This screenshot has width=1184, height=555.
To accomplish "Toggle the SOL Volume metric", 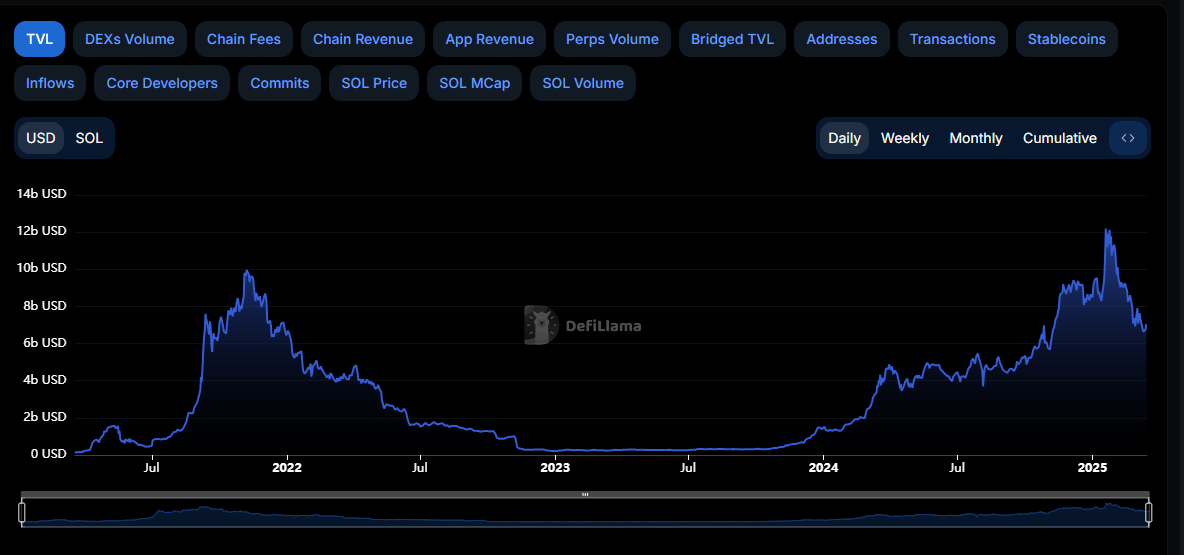I will [x=583, y=83].
